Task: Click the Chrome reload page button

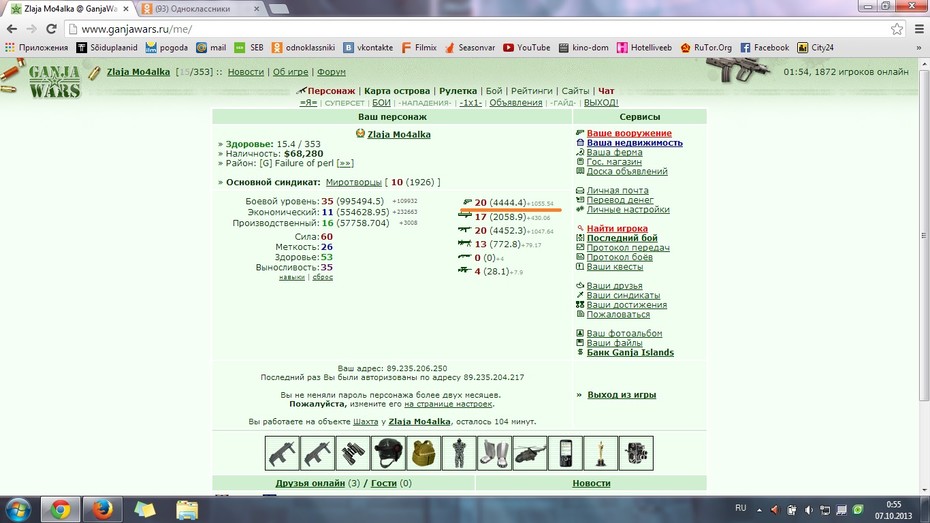Action: pyautogui.click(x=51, y=28)
